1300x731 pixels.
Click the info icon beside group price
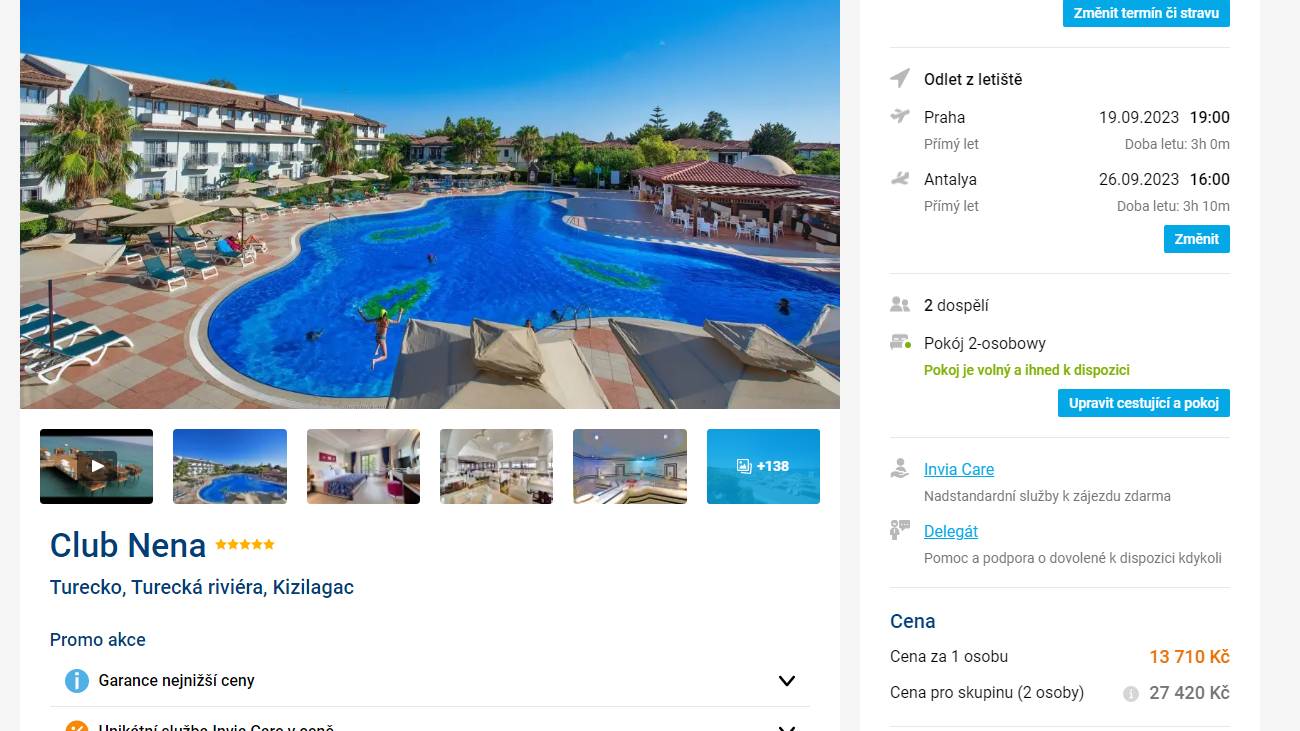tap(1131, 694)
